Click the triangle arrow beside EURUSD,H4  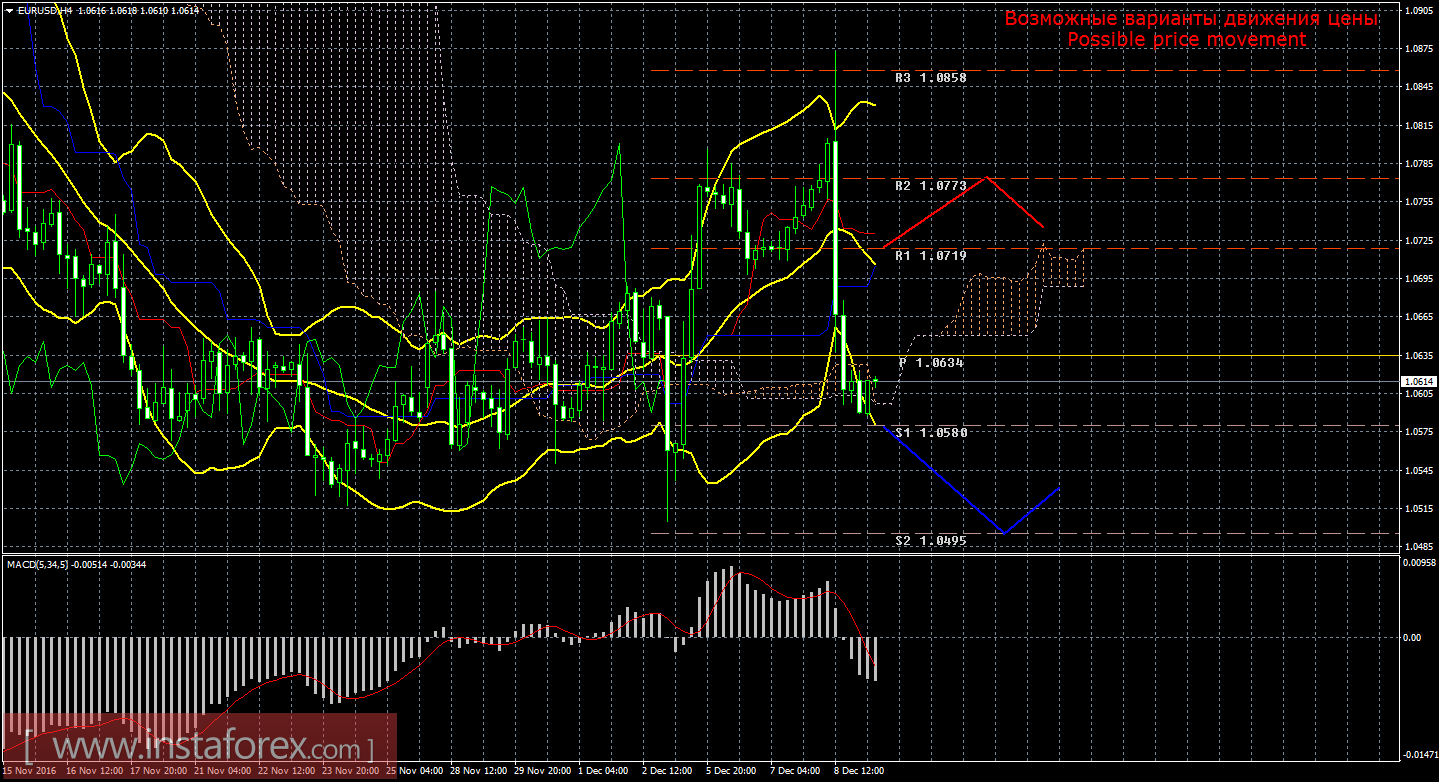8,10
